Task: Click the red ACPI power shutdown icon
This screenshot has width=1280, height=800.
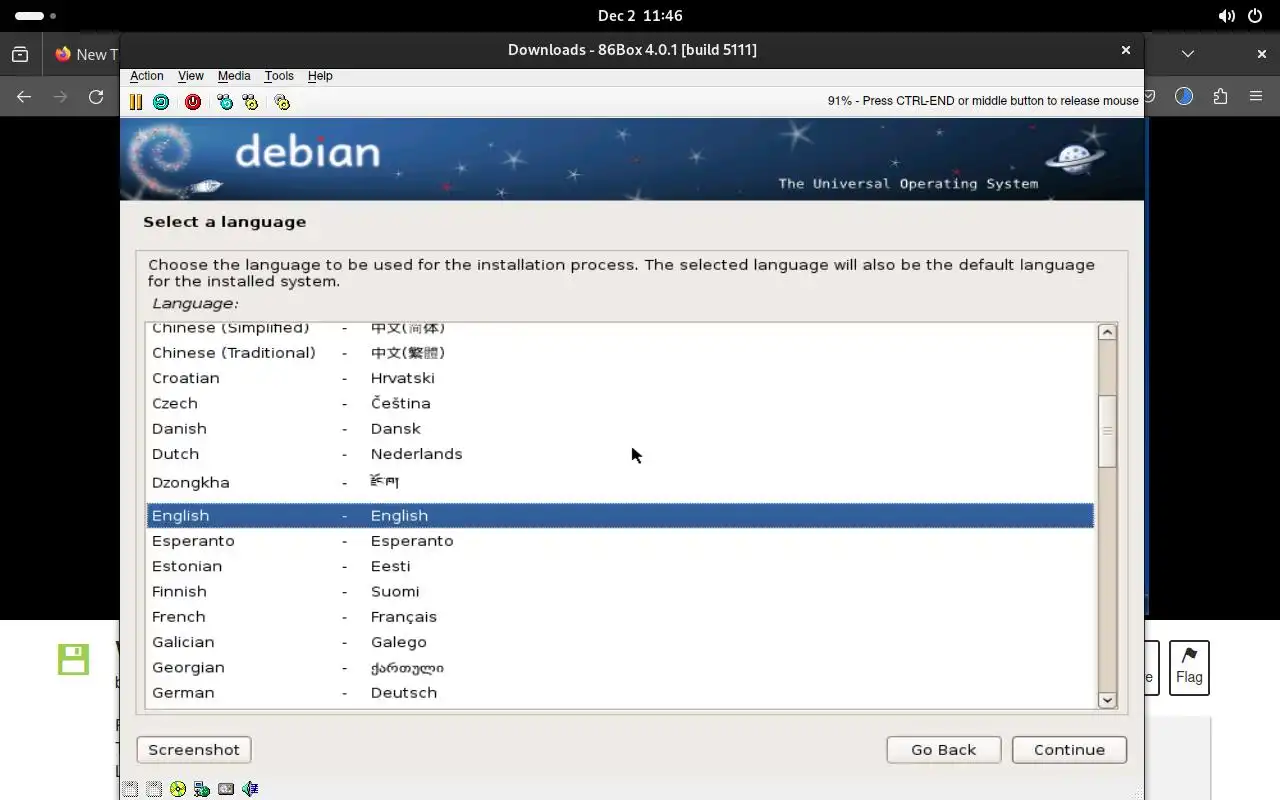Action: coord(193,102)
